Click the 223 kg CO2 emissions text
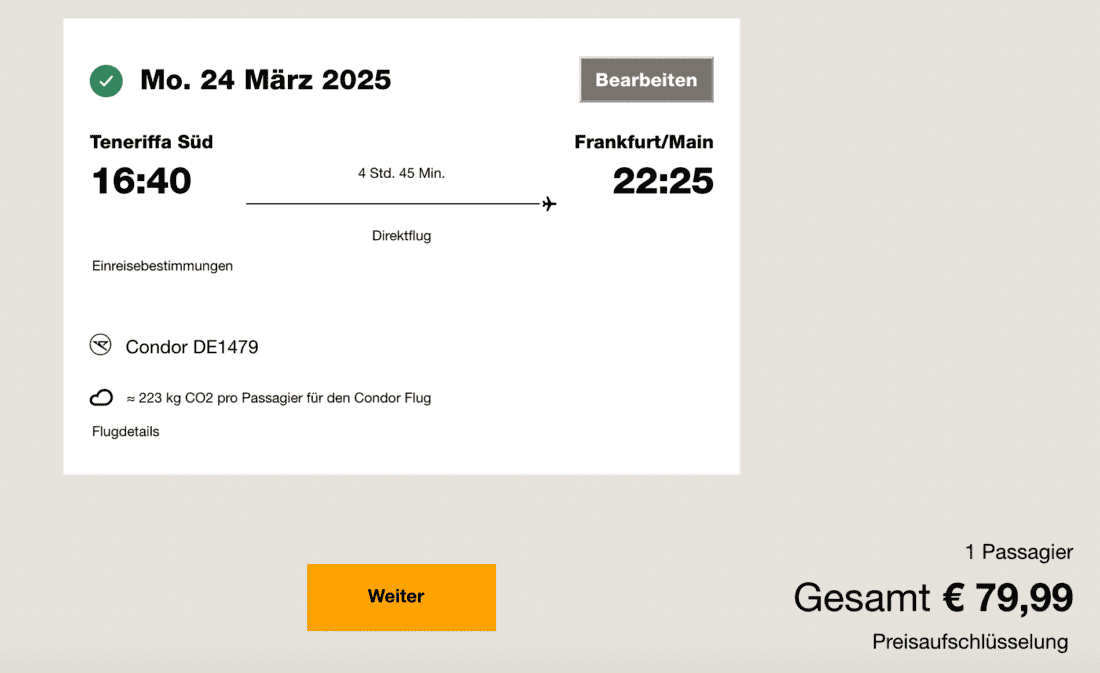Viewport: 1100px width, 673px height. (x=279, y=398)
